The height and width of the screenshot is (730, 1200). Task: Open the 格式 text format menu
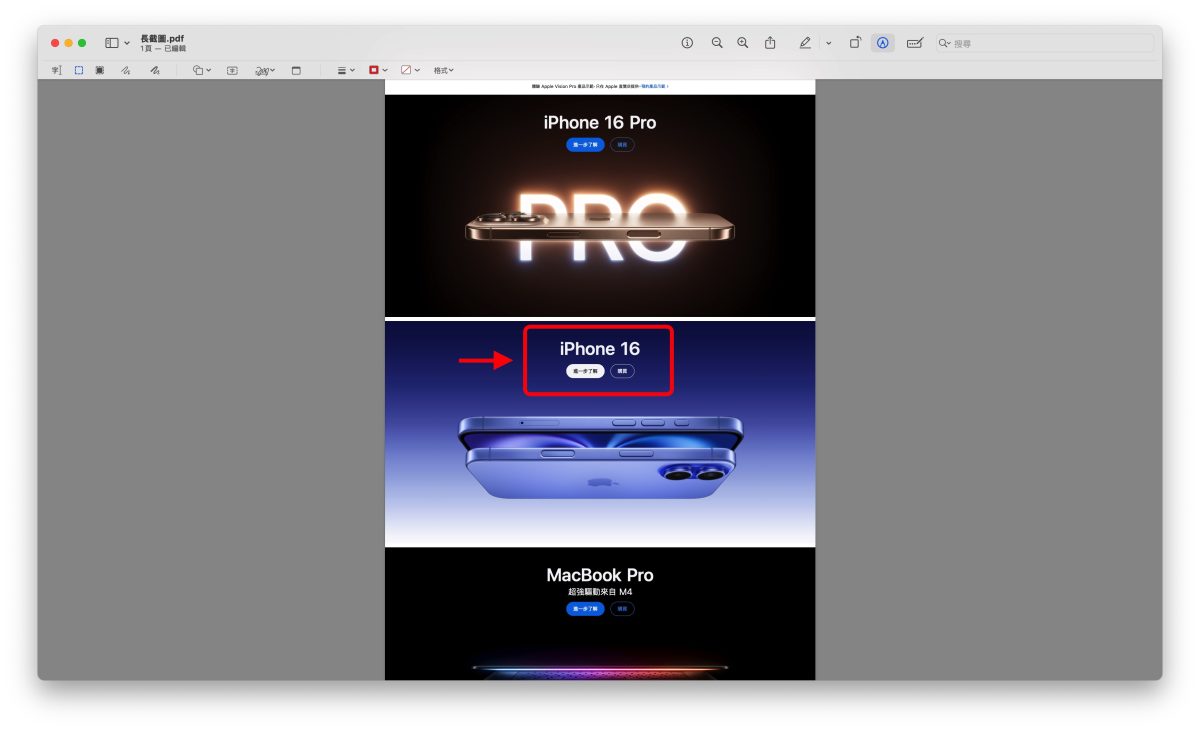(x=443, y=70)
